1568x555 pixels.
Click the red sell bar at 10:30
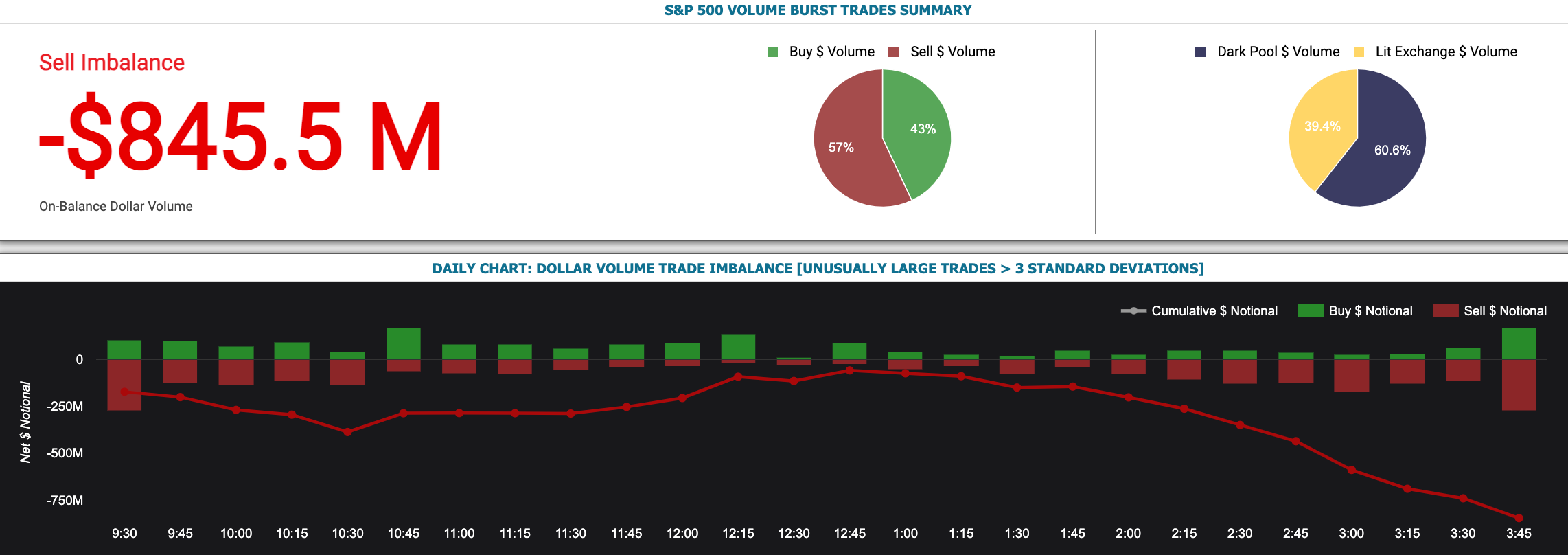coord(347,372)
